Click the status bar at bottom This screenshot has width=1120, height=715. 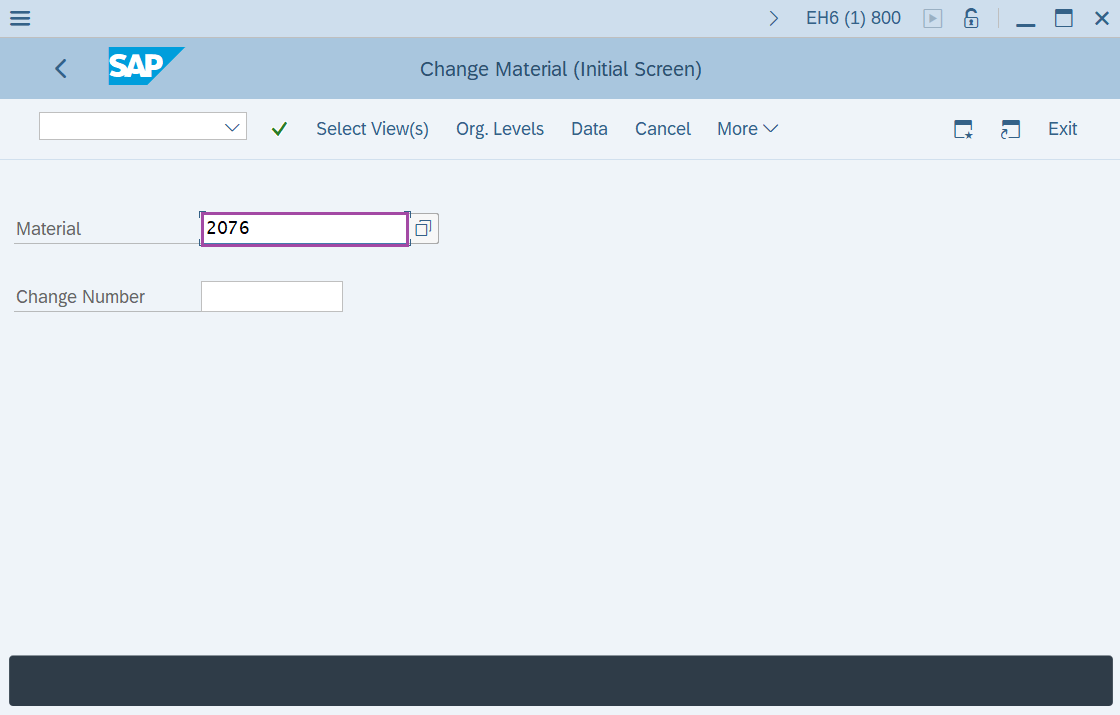click(560, 681)
